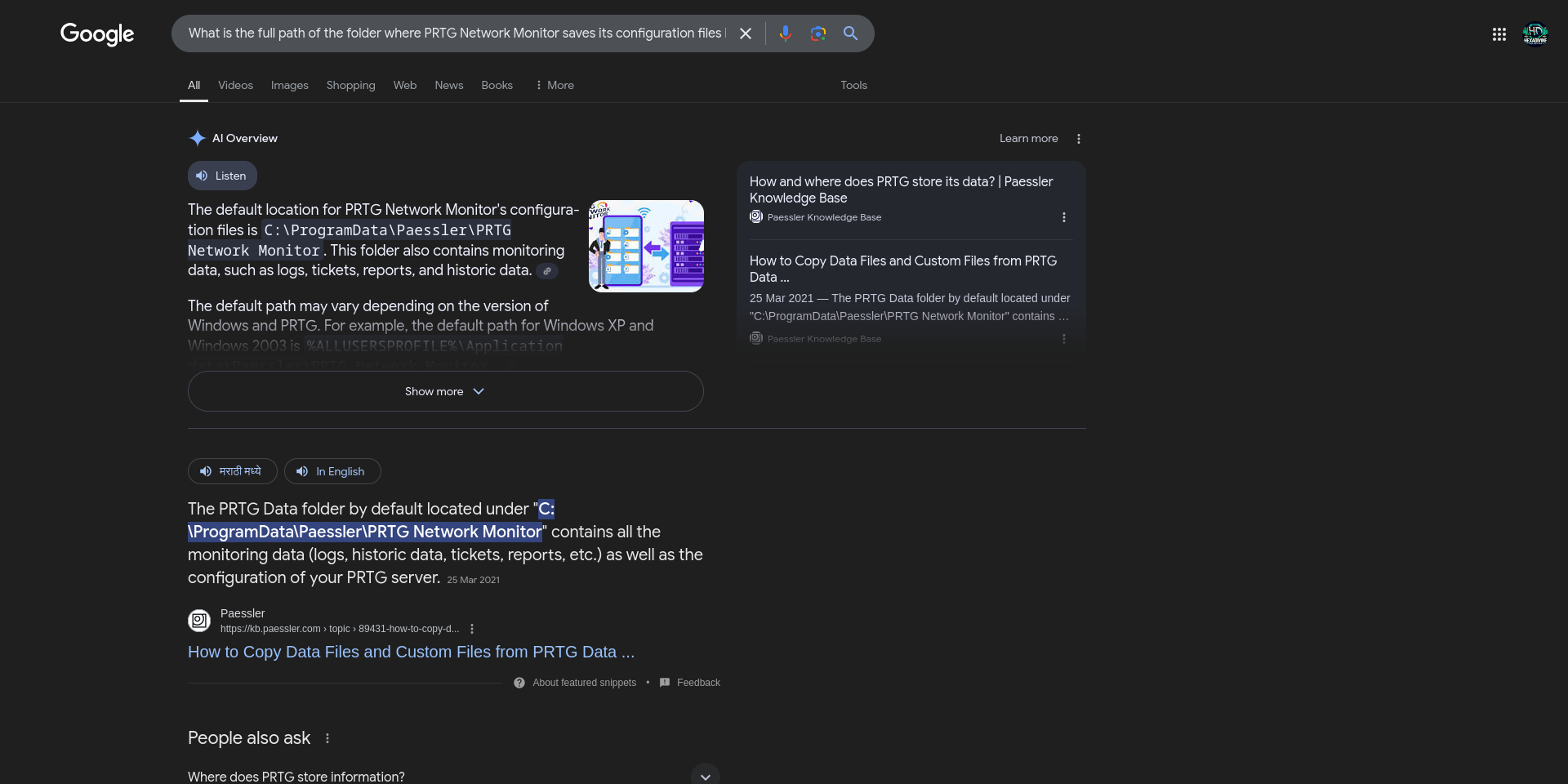The width and height of the screenshot is (1568, 784).
Task: Open AI Overview three-dot options menu
Action: point(1079,139)
